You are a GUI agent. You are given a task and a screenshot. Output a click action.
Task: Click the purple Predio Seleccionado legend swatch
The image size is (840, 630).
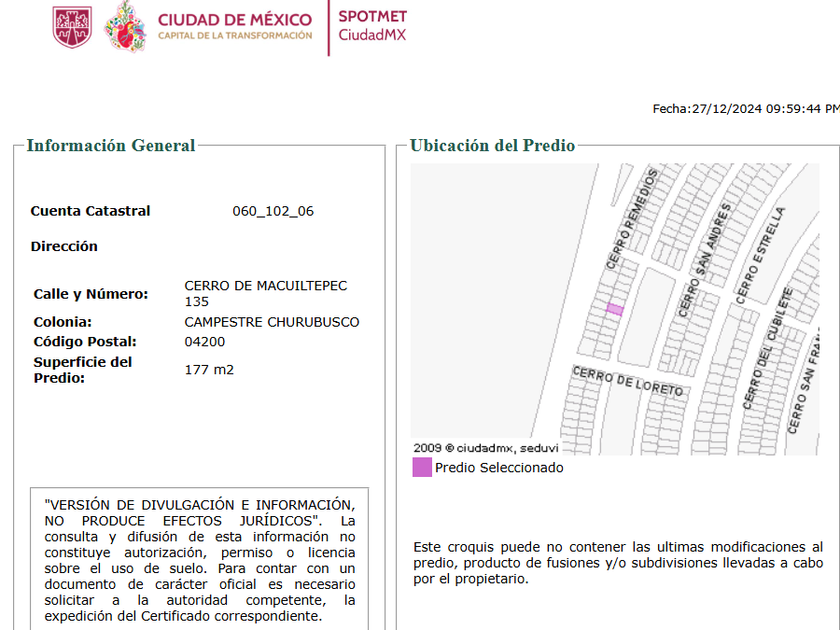tap(422, 467)
